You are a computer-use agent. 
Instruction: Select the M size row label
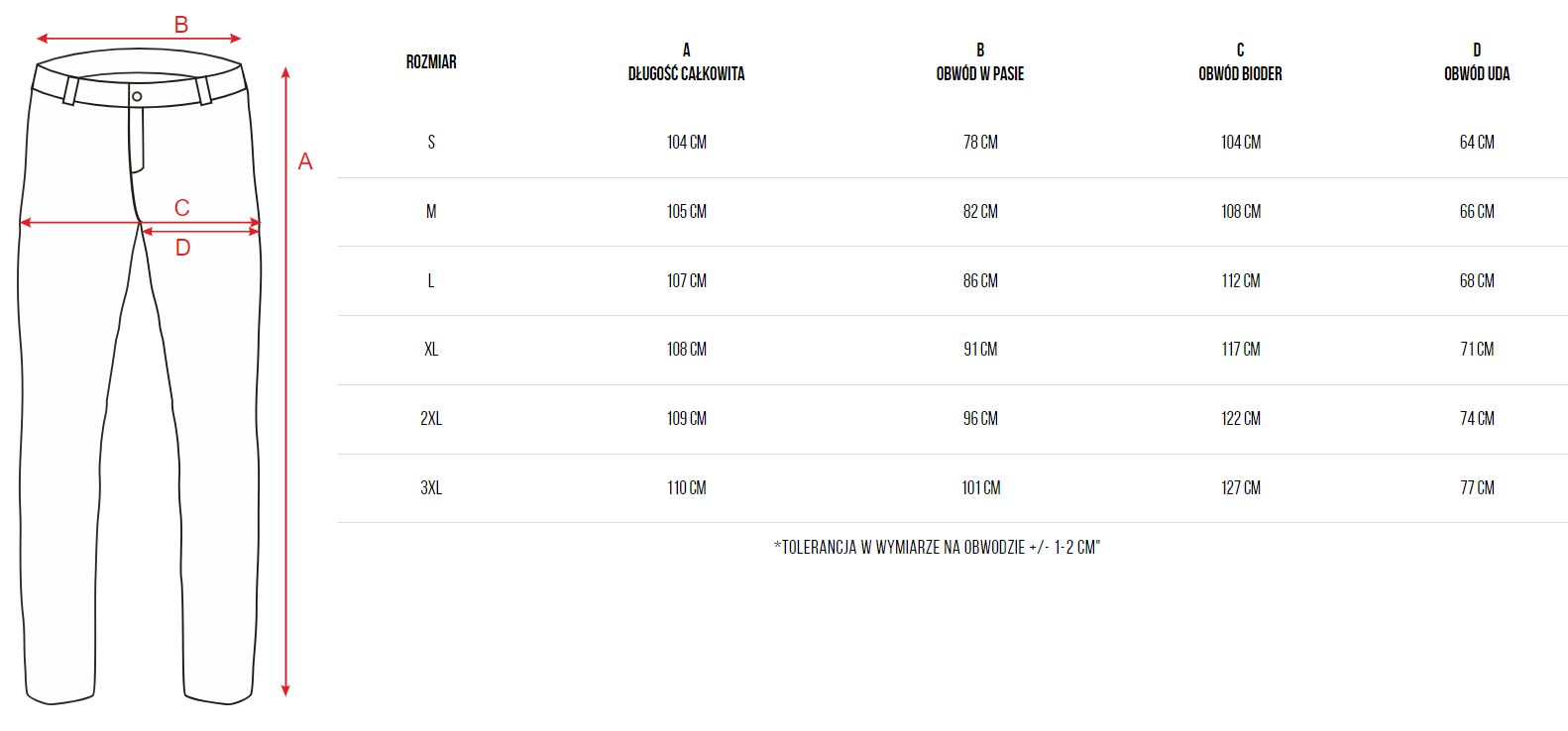[x=431, y=211]
